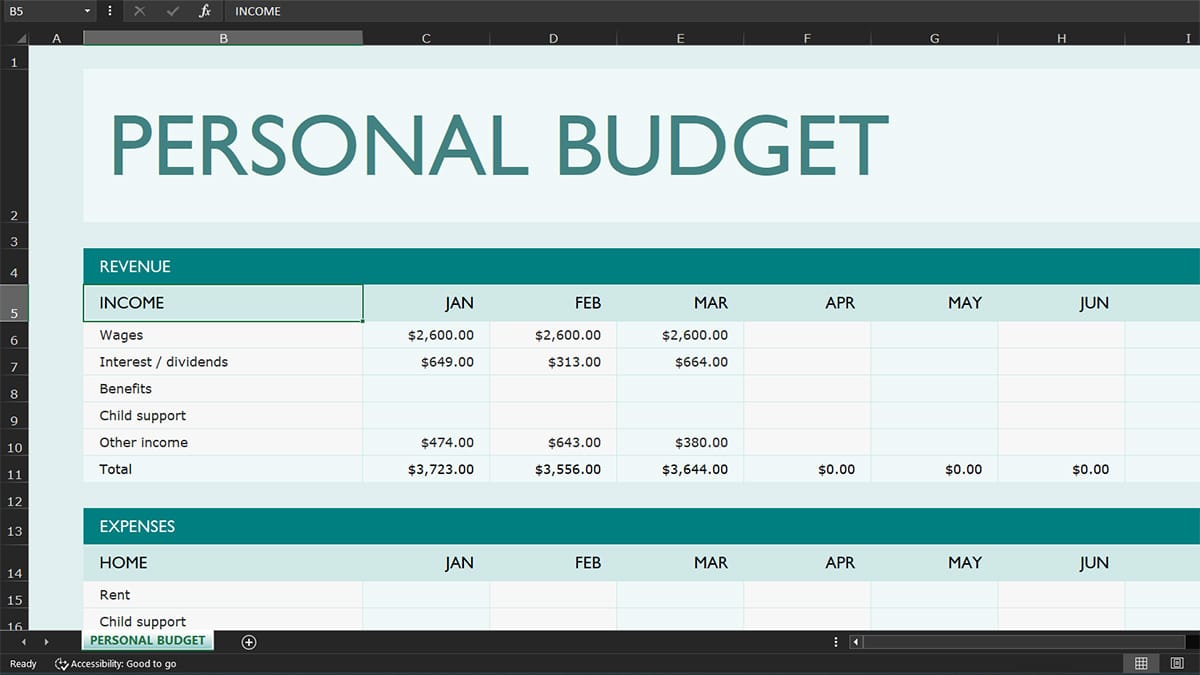Select the Normal view icon

pyautogui.click(x=1141, y=663)
